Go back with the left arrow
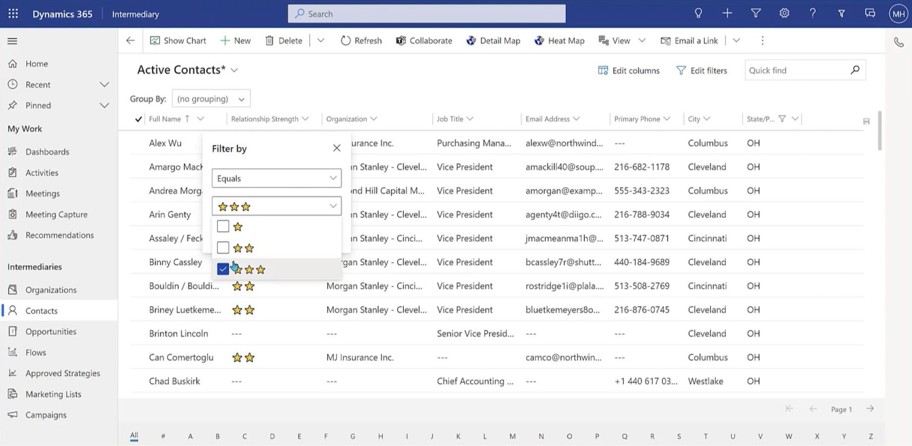Screen dimensions: 912x446 [130, 41]
